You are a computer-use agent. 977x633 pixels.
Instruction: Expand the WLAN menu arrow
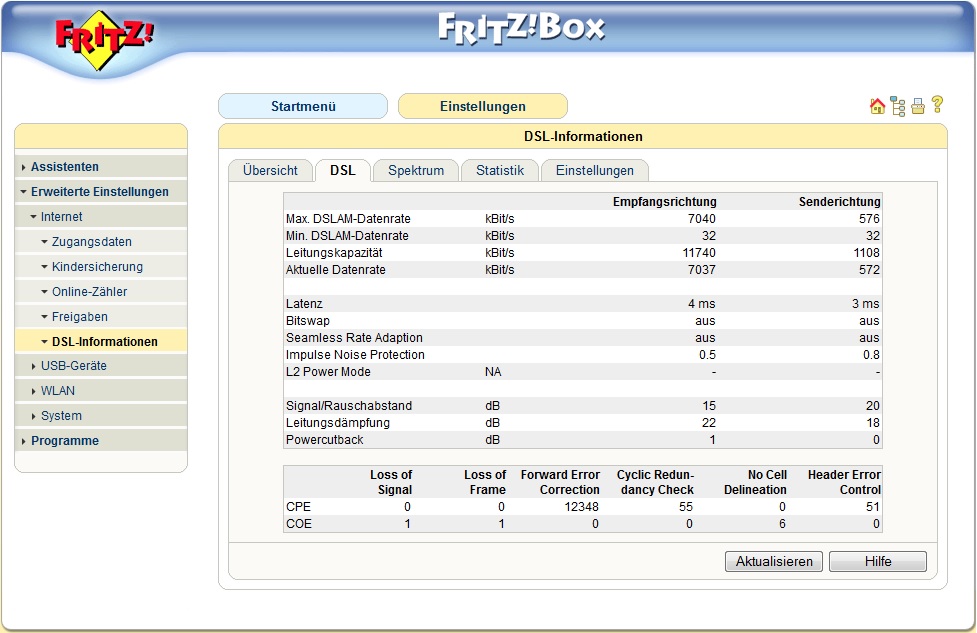(34, 391)
